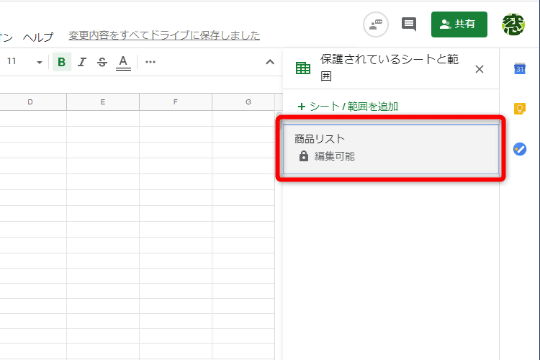
Task: Collapse the menus with the up chevron
Action: [x=270, y=62]
